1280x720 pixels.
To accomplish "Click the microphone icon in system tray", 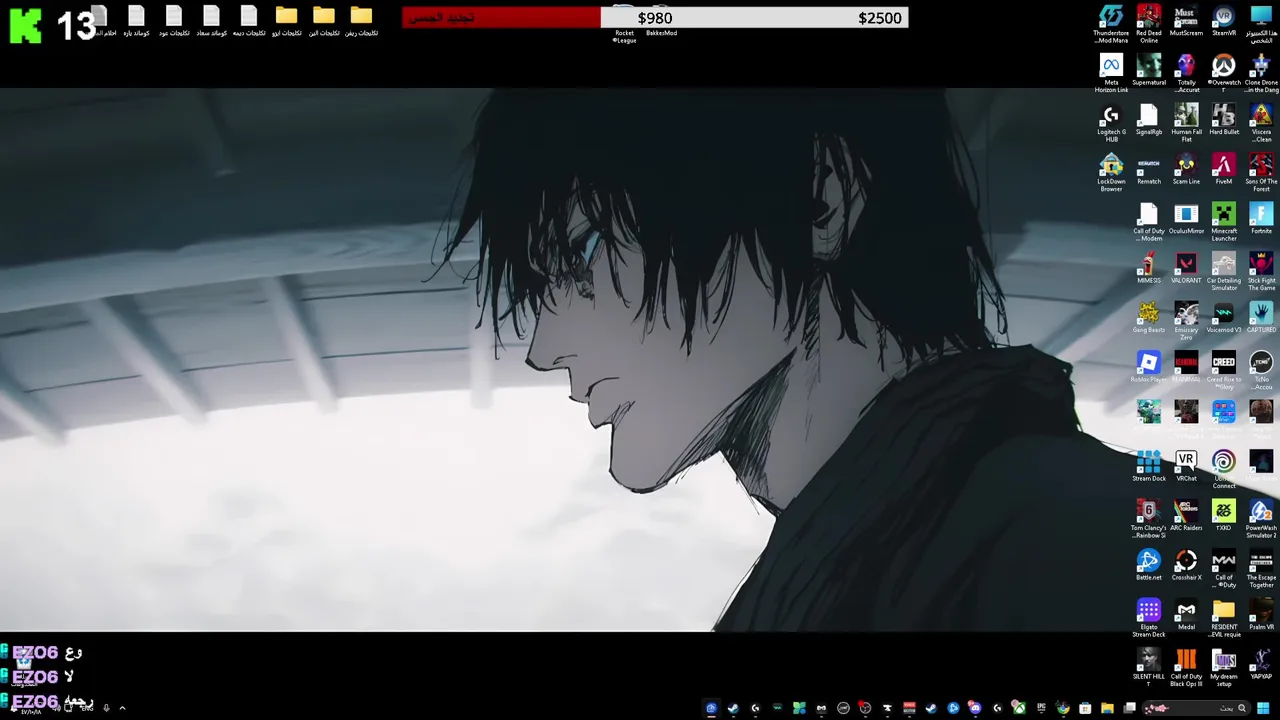I will [106, 708].
